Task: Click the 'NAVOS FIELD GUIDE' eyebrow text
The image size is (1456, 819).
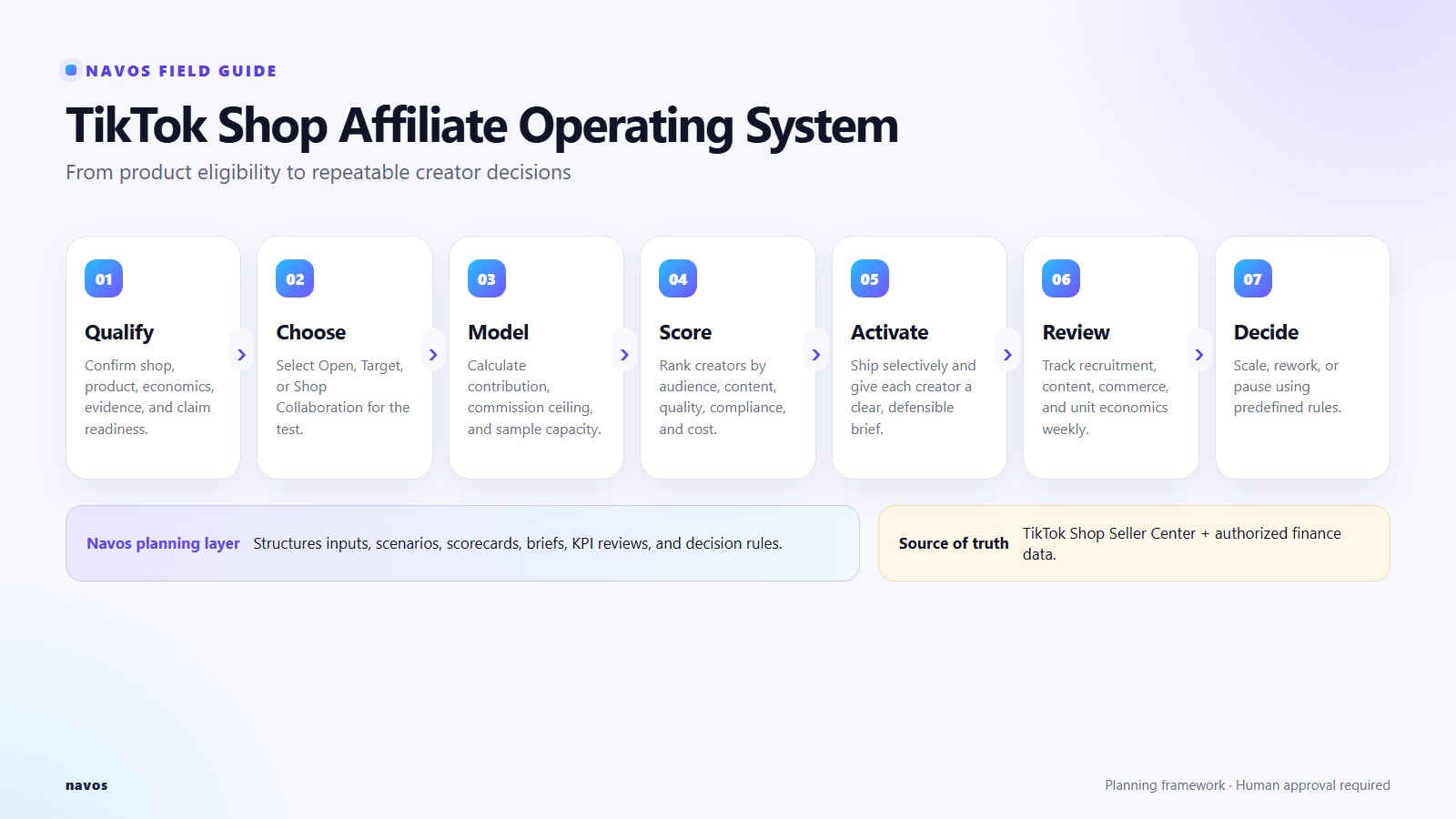Action: [x=181, y=71]
